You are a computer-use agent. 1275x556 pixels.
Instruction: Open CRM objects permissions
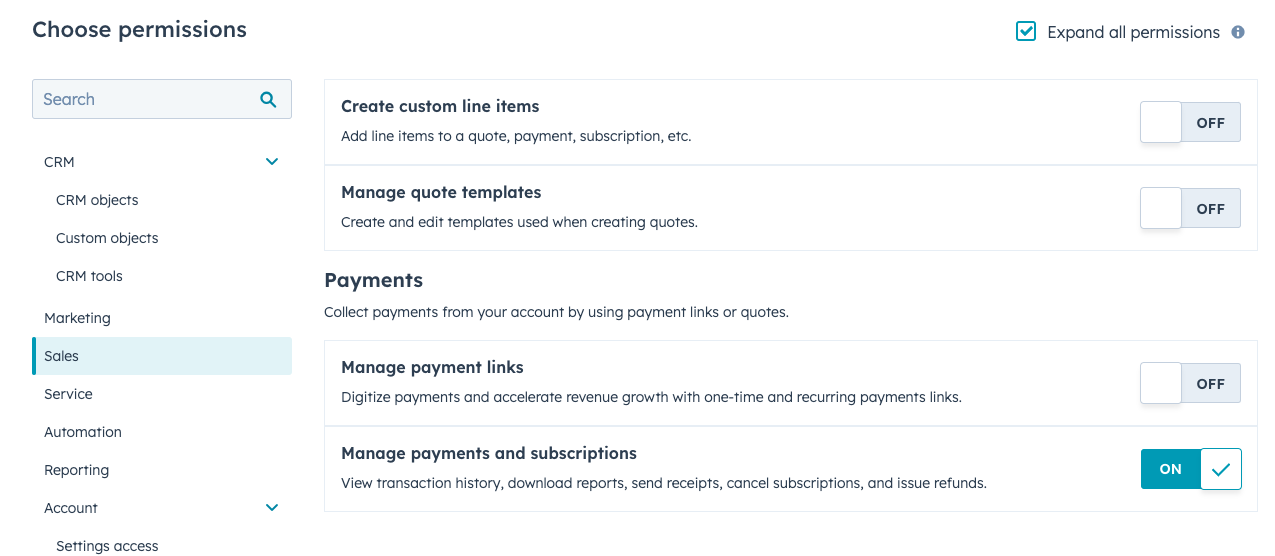point(97,200)
